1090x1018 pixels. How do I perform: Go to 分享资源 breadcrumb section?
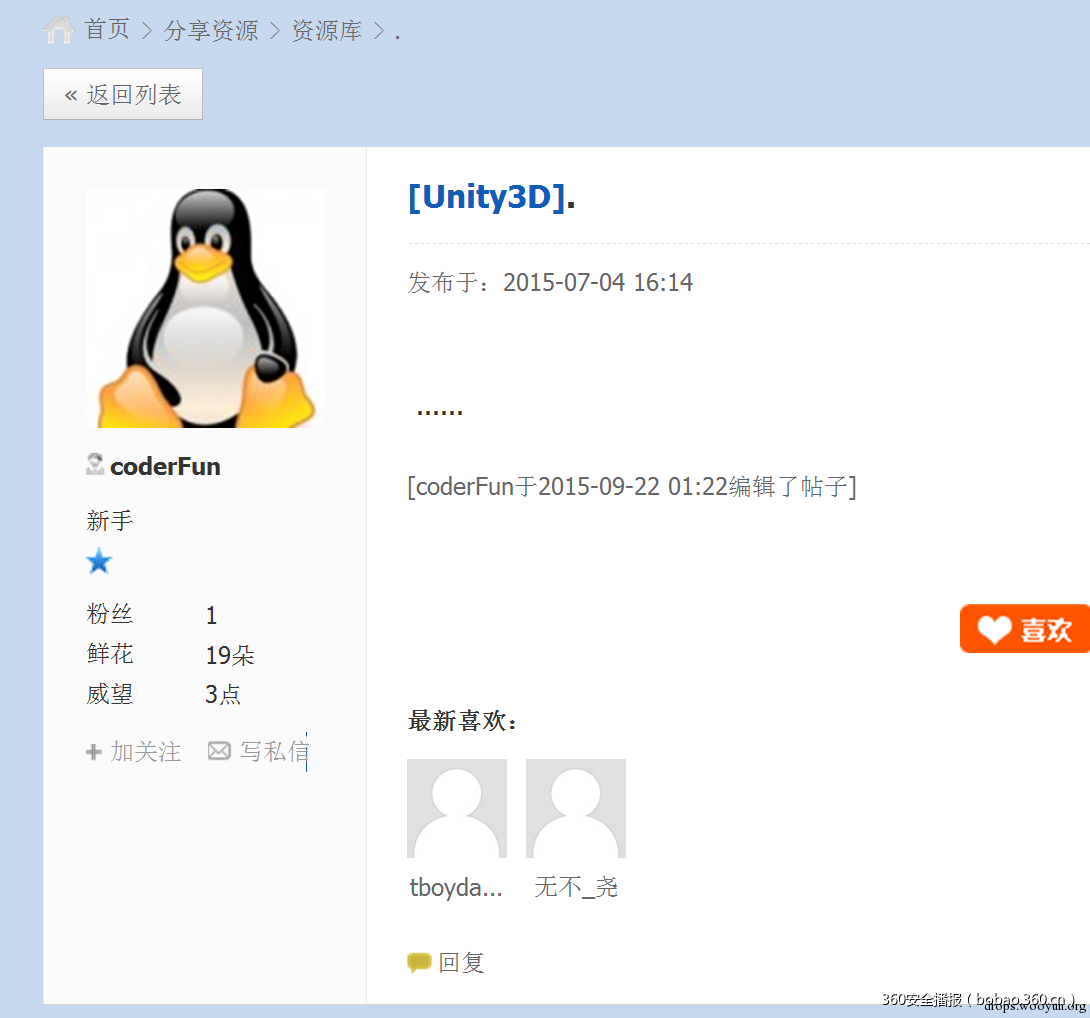pyautogui.click(x=211, y=31)
